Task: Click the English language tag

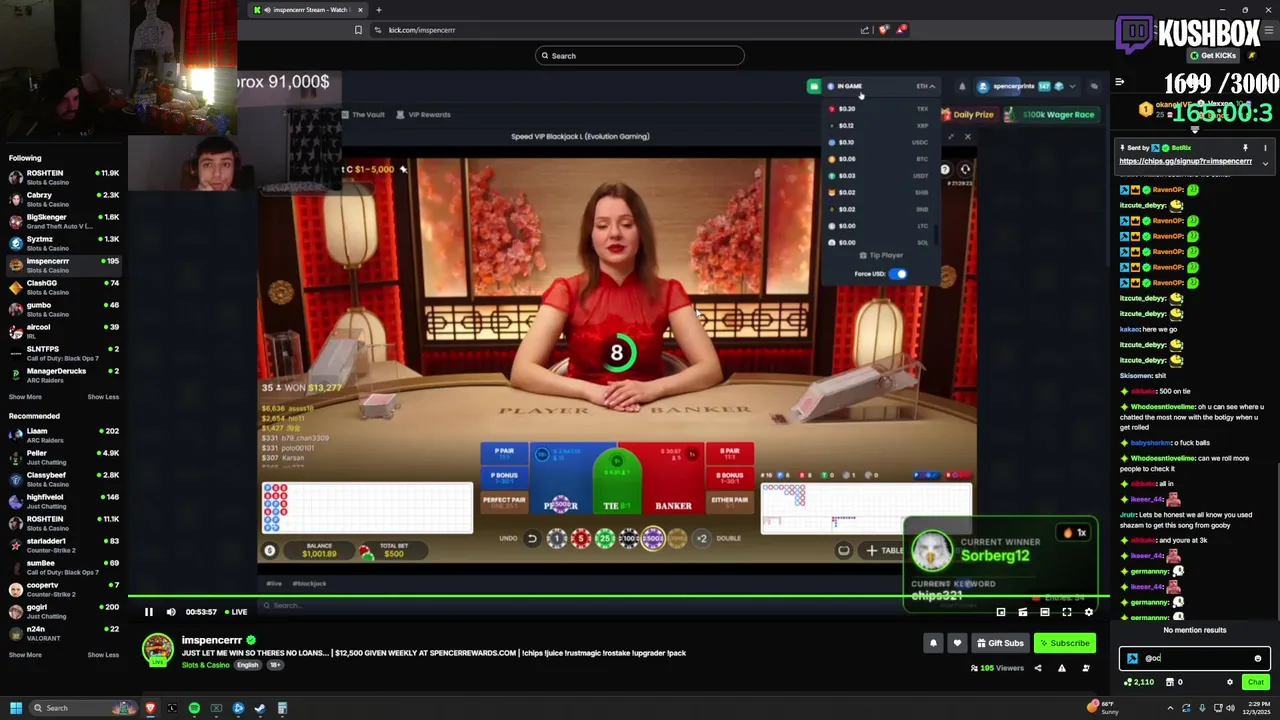Action: [247, 665]
